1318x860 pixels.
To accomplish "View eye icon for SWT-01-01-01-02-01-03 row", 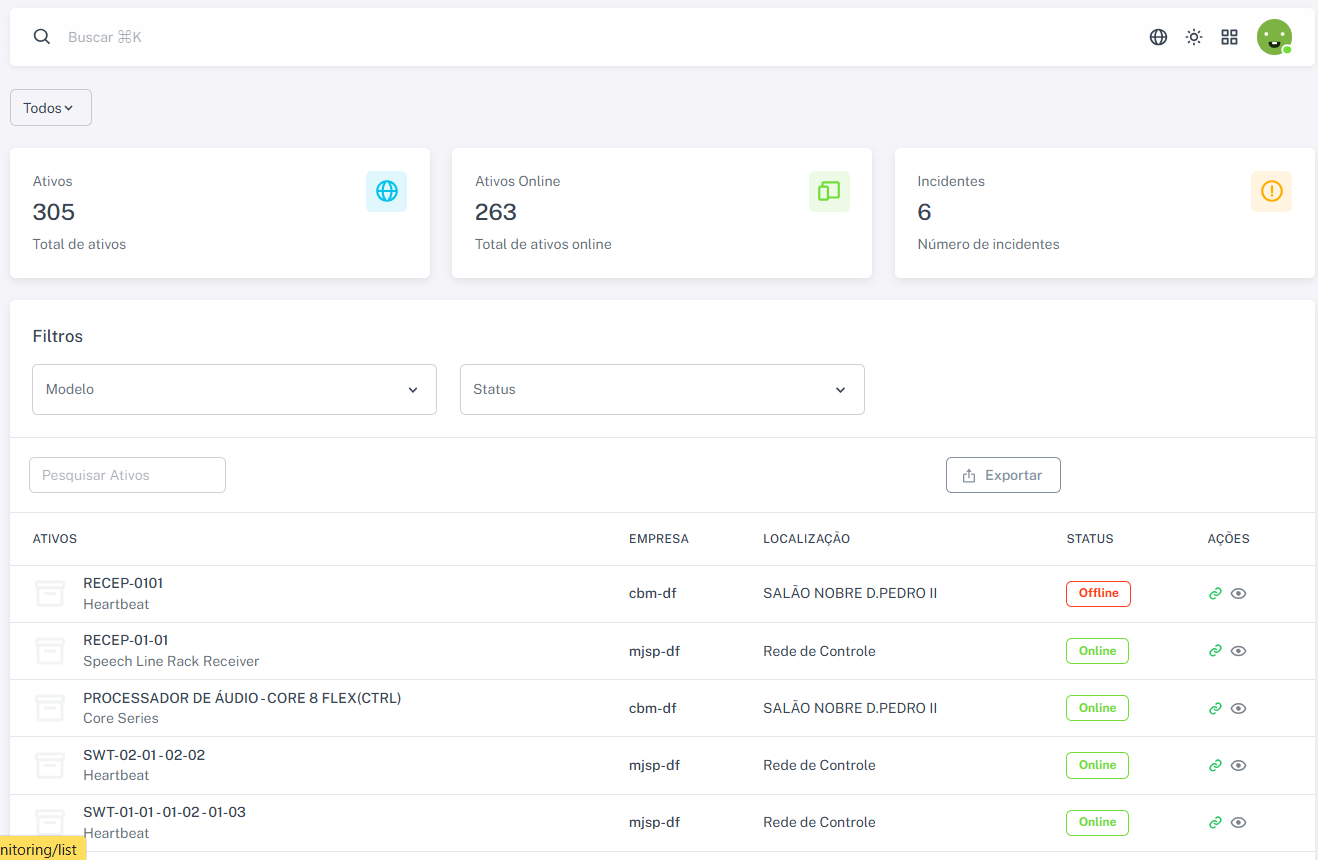I will point(1238,823).
